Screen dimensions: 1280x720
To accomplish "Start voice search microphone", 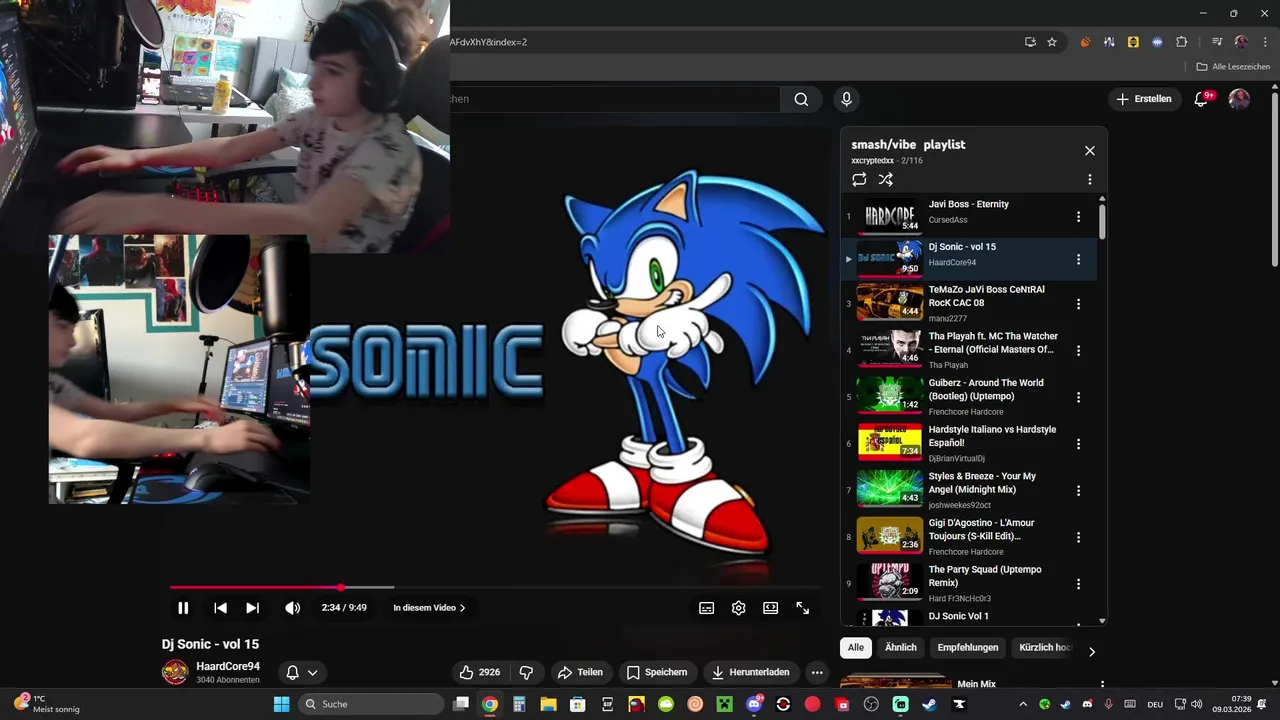I will point(846,99).
